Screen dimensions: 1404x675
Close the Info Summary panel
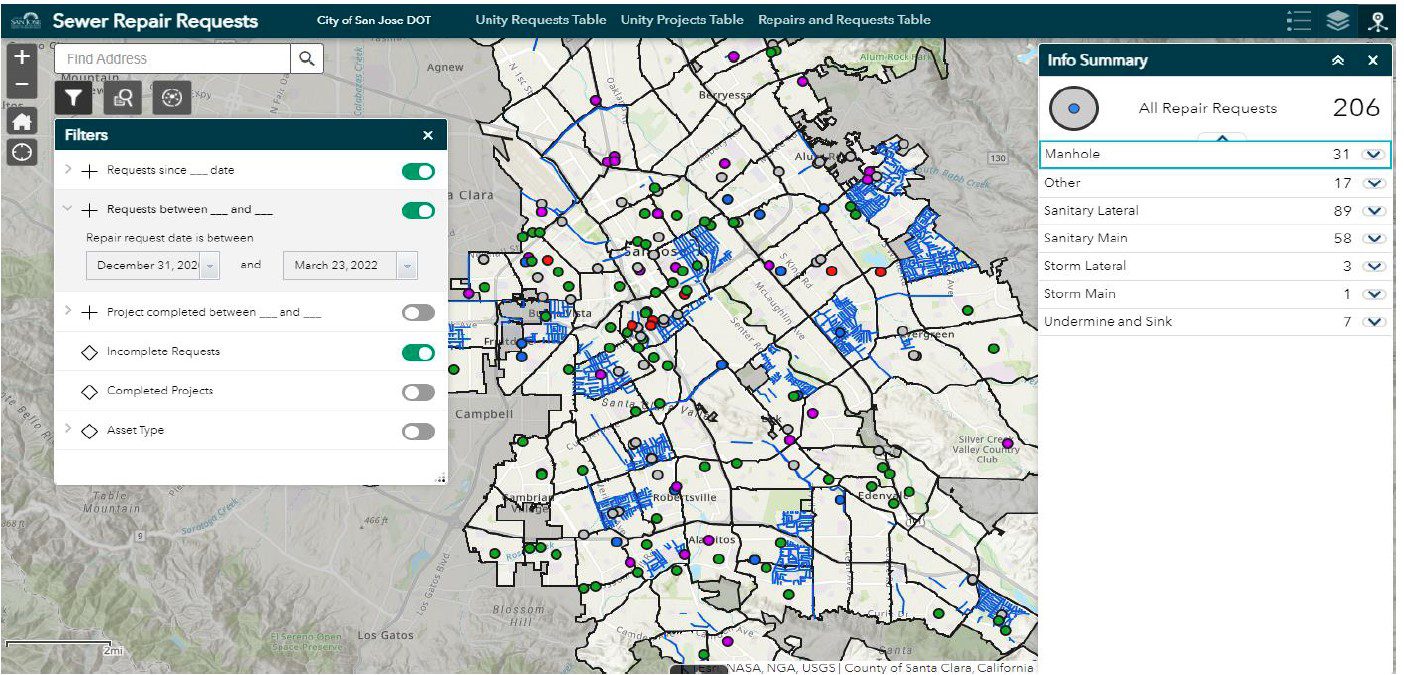point(1373,60)
